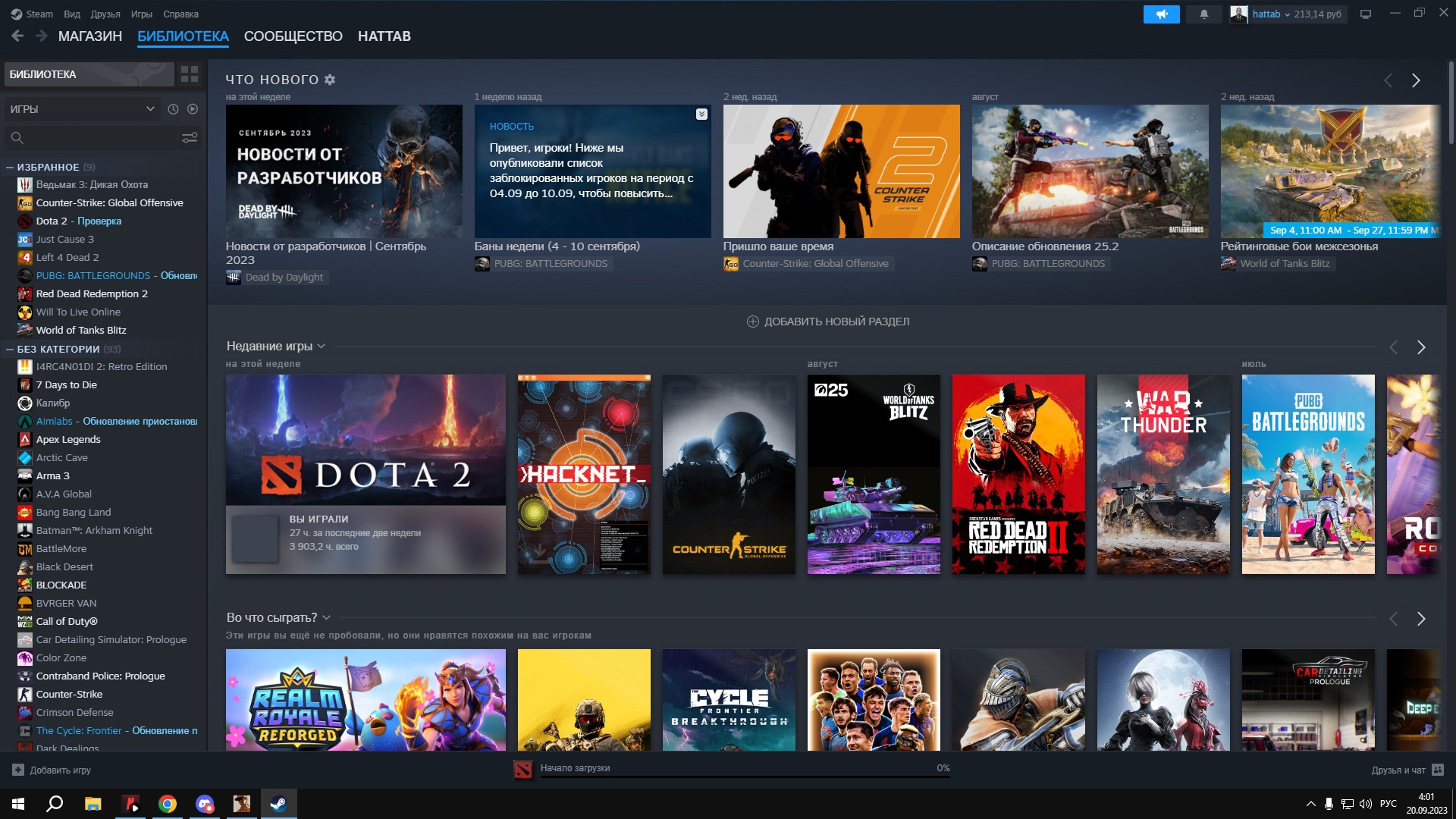1456x819 pixels.
Task: Select the БИБЛИОТЕКА tab
Action: click(x=183, y=36)
